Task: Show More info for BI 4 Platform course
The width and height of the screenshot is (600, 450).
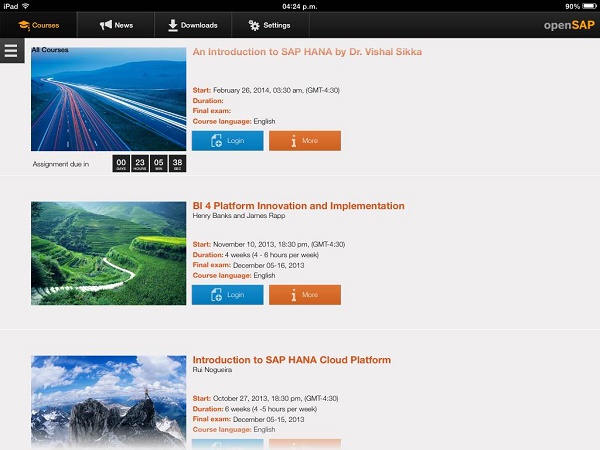Action: click(x=305, y=295)
